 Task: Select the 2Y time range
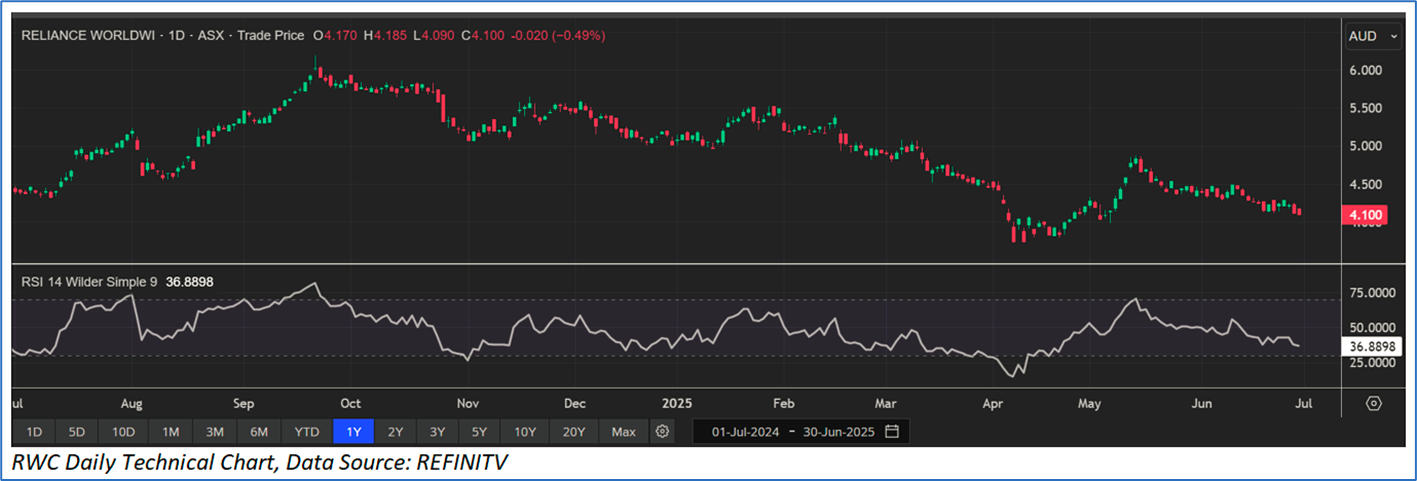pyautogui.click(x=395, y=432)
